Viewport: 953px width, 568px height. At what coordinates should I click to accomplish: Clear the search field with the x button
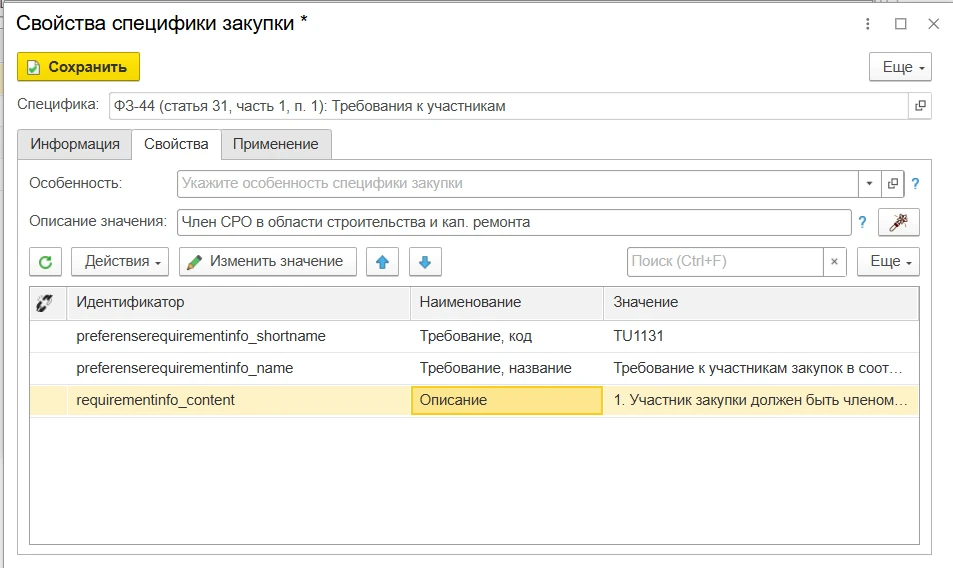(x=834, y=262)
